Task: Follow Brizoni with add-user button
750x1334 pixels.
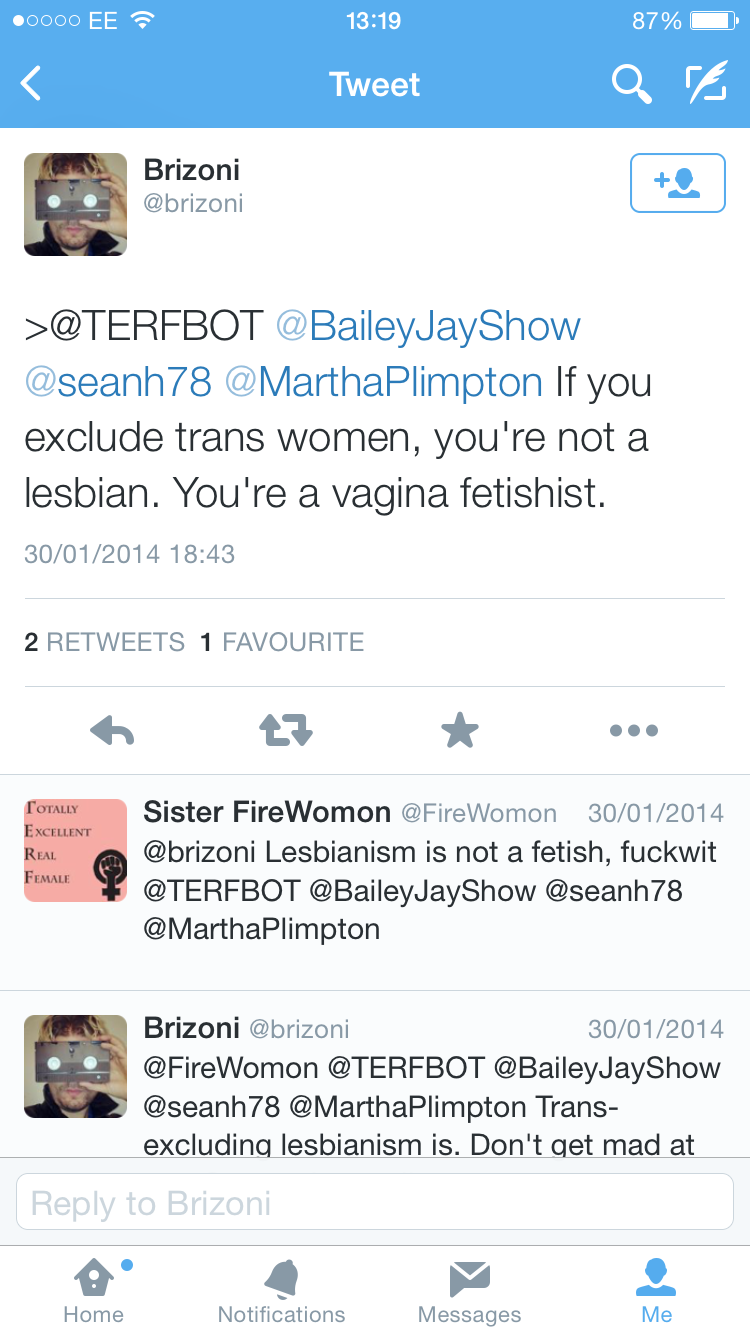Action: (677, 183)
